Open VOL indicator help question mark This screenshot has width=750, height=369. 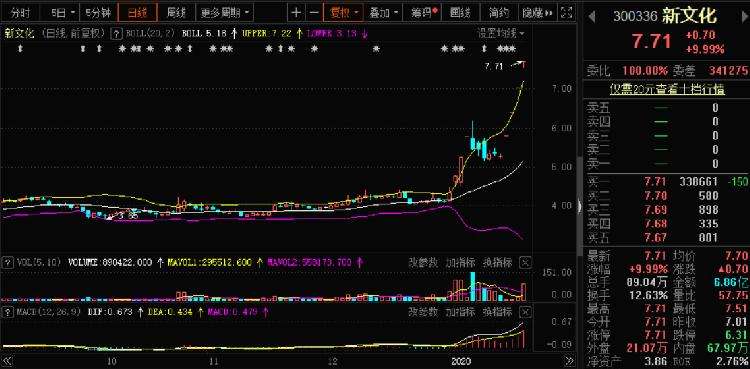coord(8,262)
